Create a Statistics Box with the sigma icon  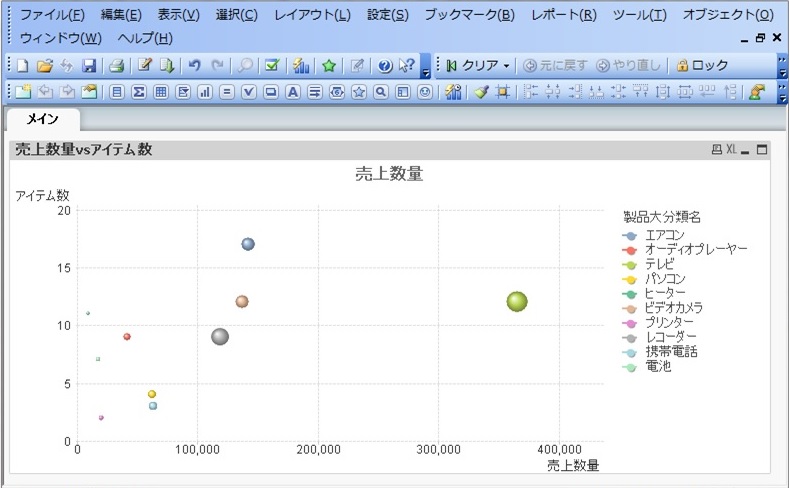138,92
